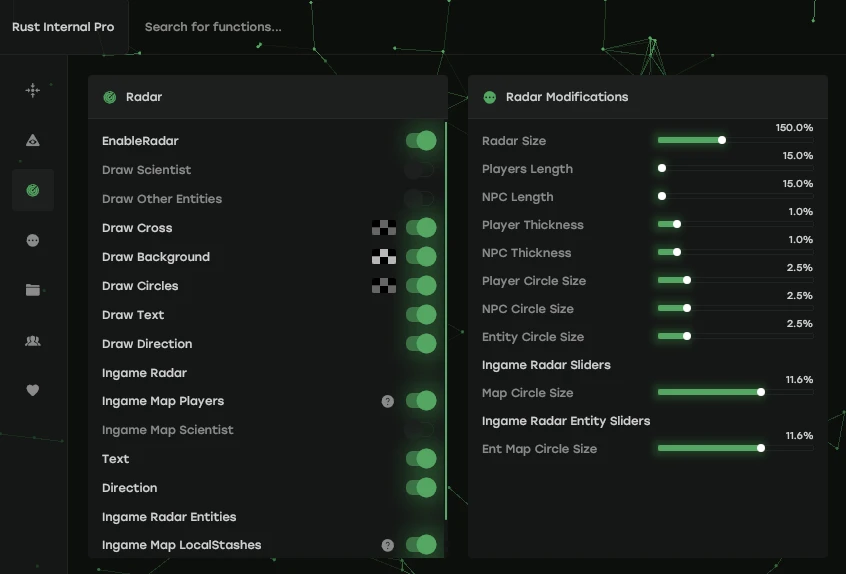The height and width of the screenshot is (574, 846).
Task: Click the Ingame Radar Sliders heading
Action: tap(546, 365)
